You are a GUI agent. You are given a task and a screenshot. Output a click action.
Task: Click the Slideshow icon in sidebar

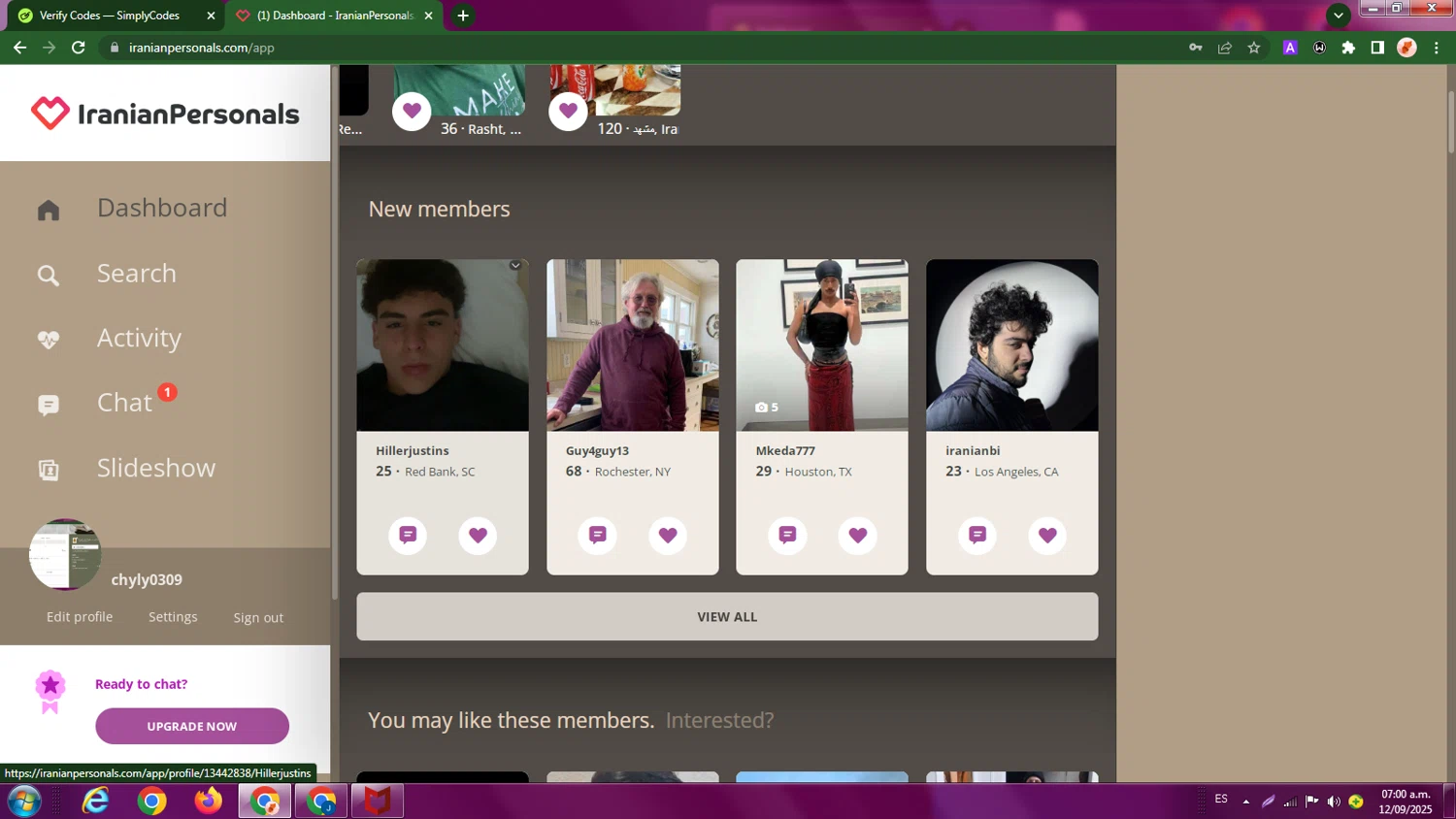[49, 470]
